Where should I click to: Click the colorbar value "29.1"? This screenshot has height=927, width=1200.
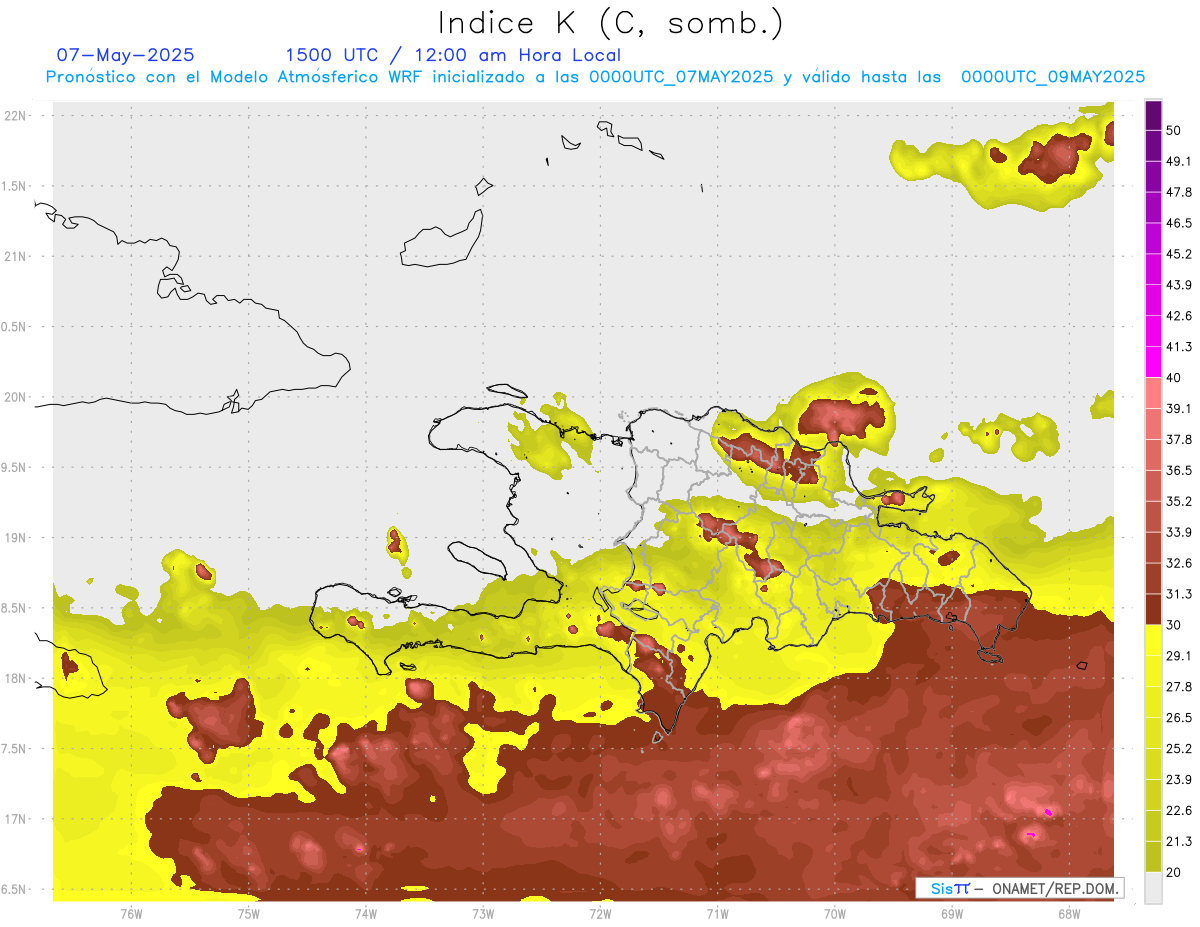tap(1179, 656)
